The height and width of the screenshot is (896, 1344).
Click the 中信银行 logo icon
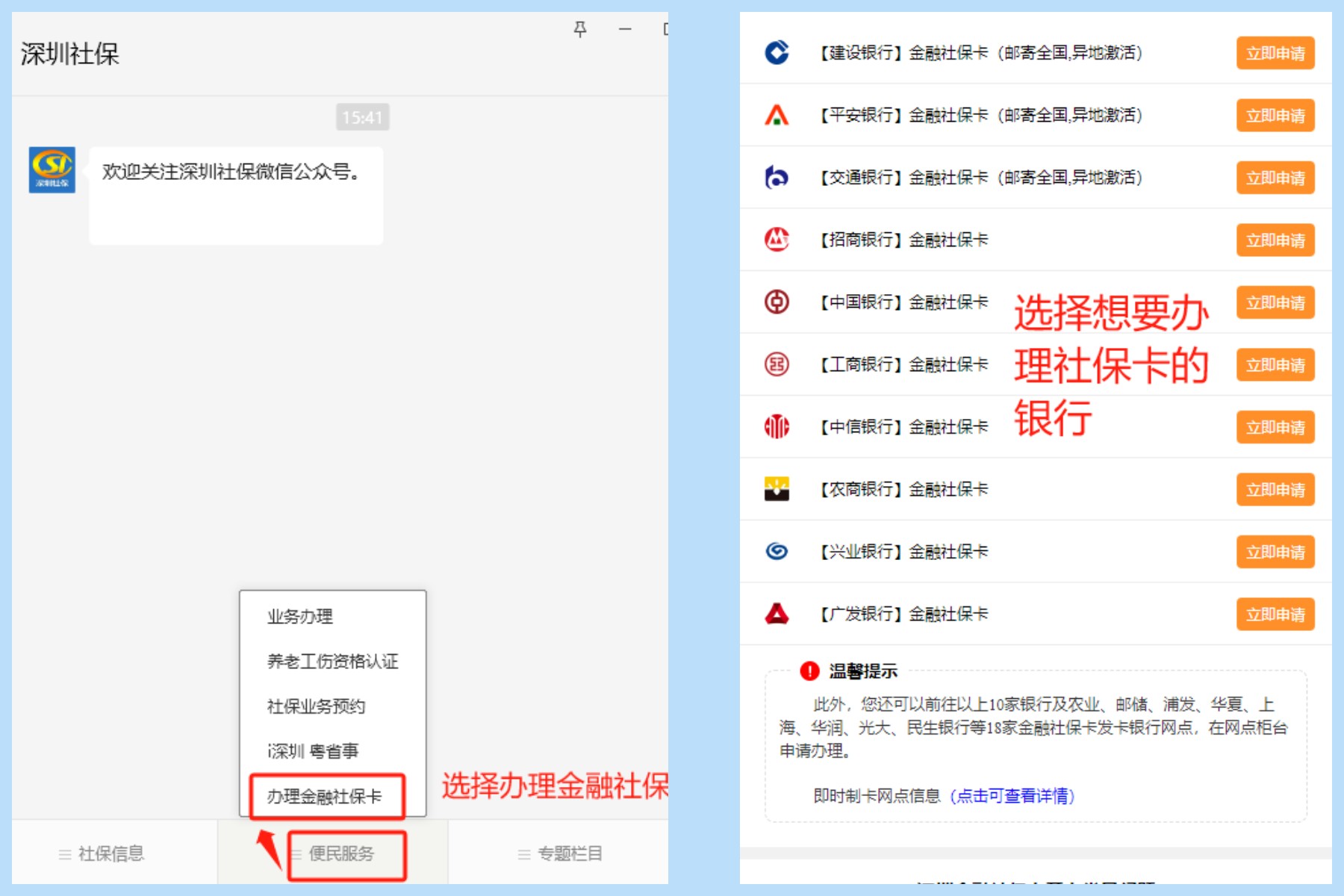point(777,426)
